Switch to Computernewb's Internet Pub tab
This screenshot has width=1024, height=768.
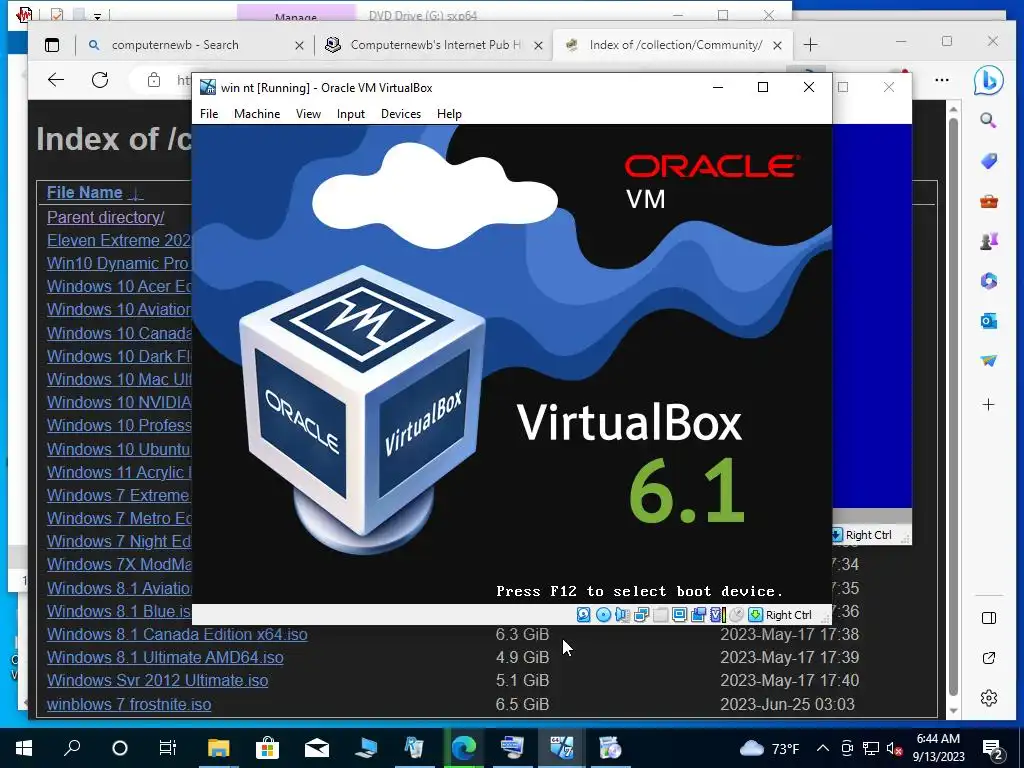(x=434, y=45)
